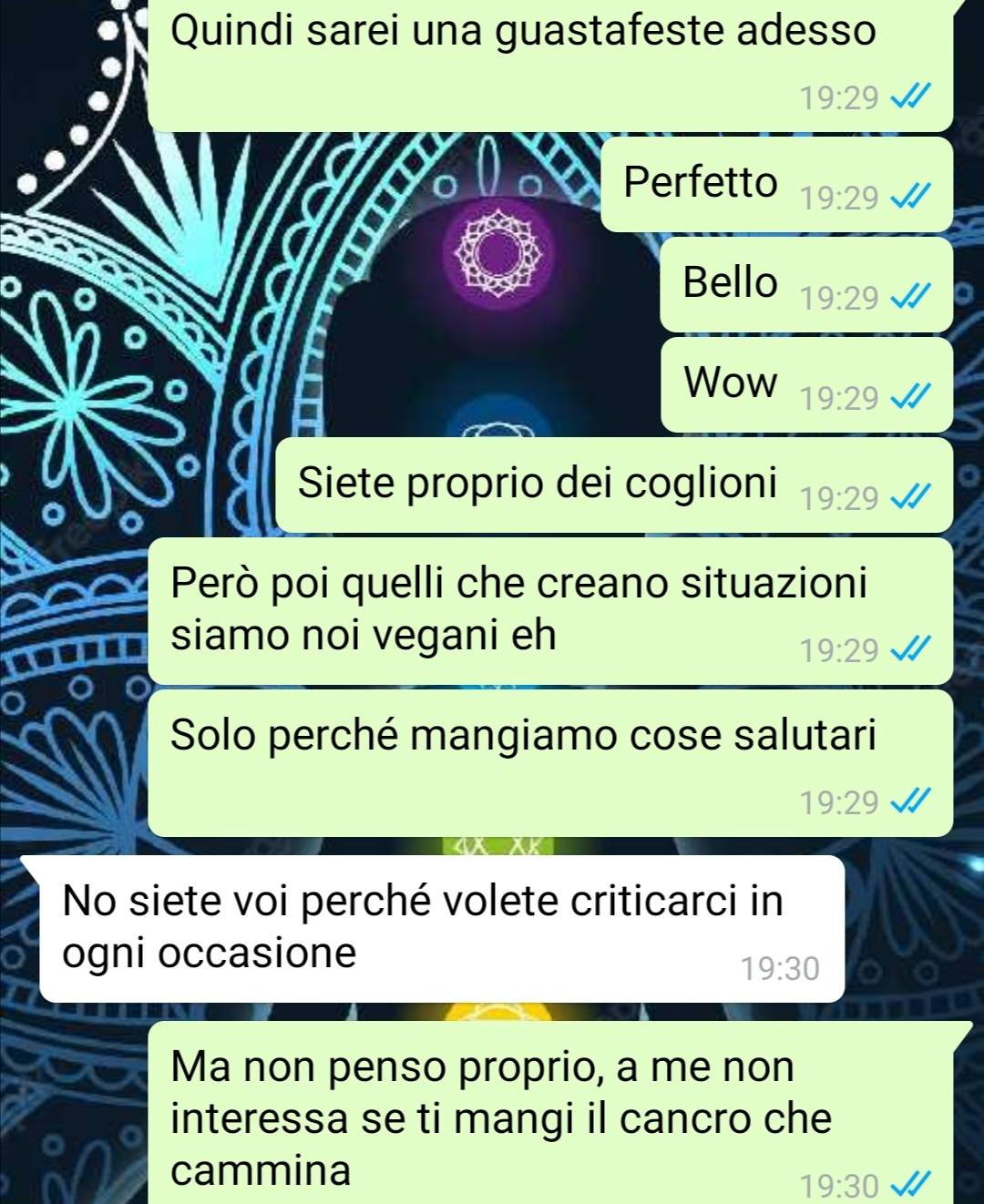Tap double-check icon beside 'Perfetto'

[909, 197]
